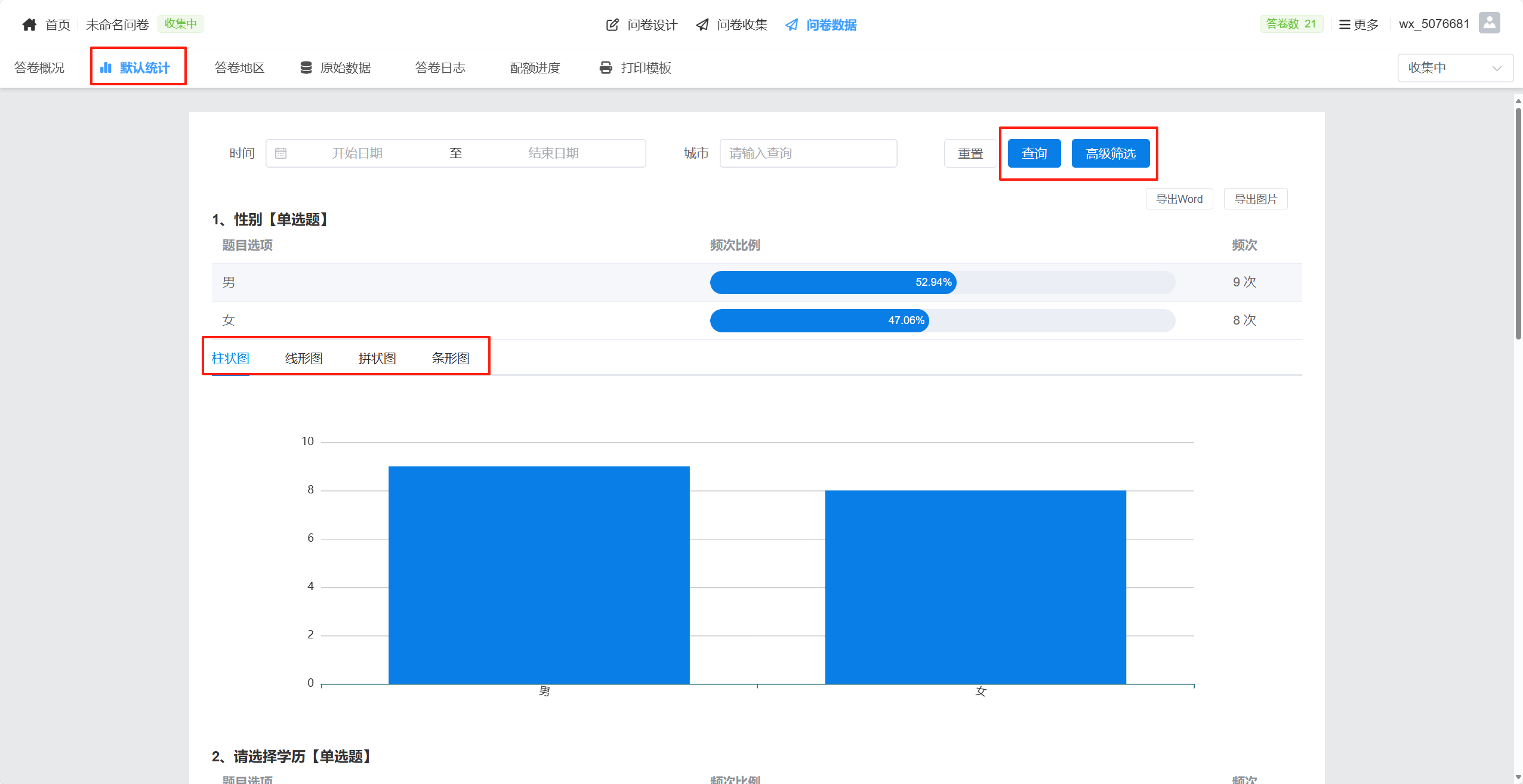Click the 高级筛选 button
Viewport: 1523px width, 784px height.
[x=1110, y=153]
